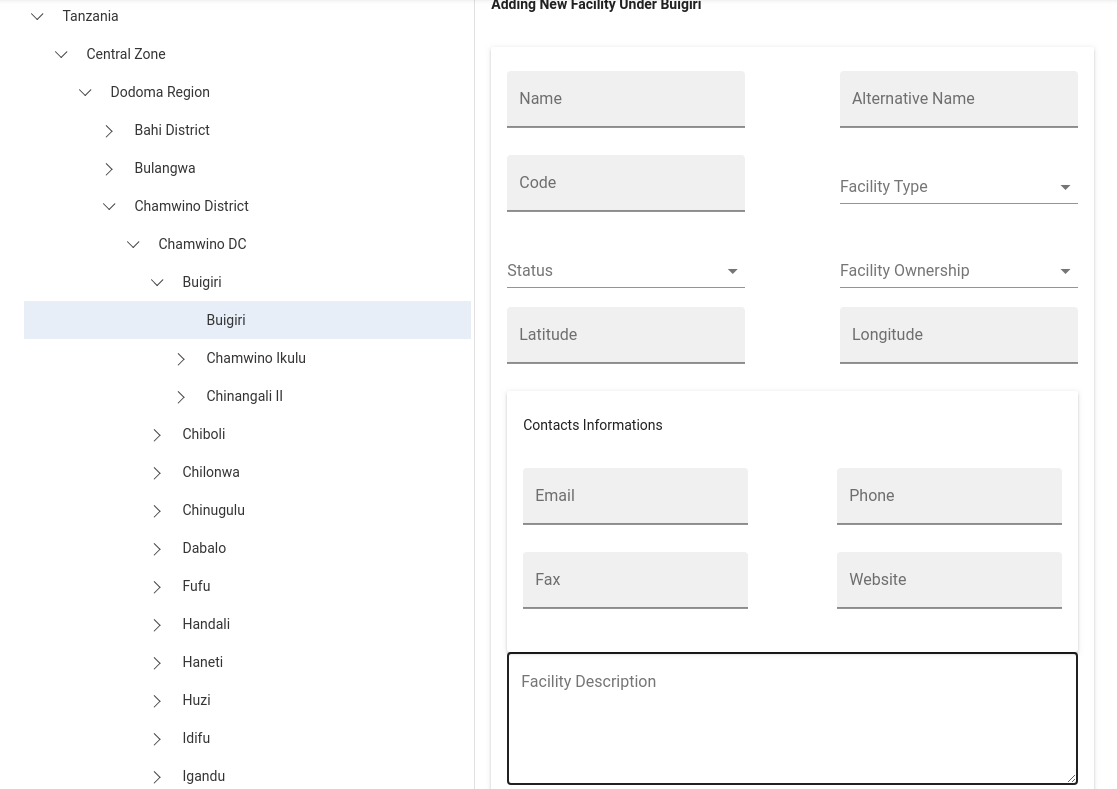
Task: Click the Email field
Action: [635, 496]
